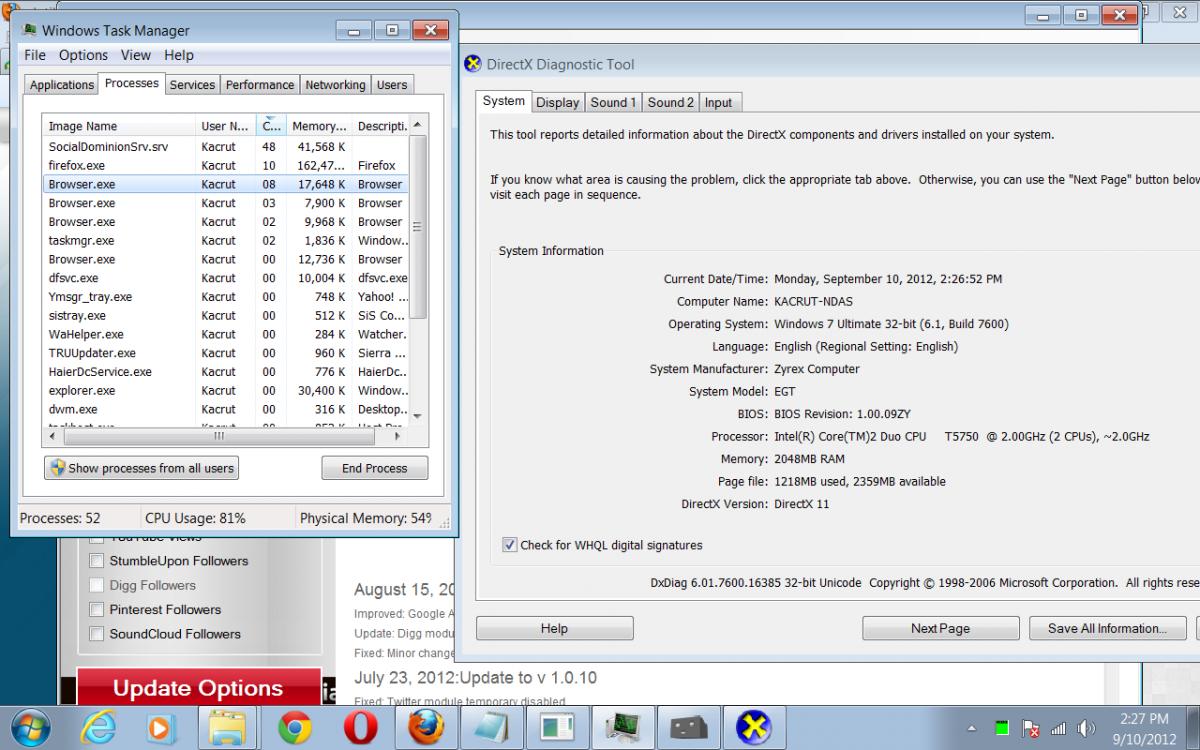This screenshot has height=750, width=1200.
Task: Switch to DirectX Diagnostic taskbar icon
Action: point(754,728)
